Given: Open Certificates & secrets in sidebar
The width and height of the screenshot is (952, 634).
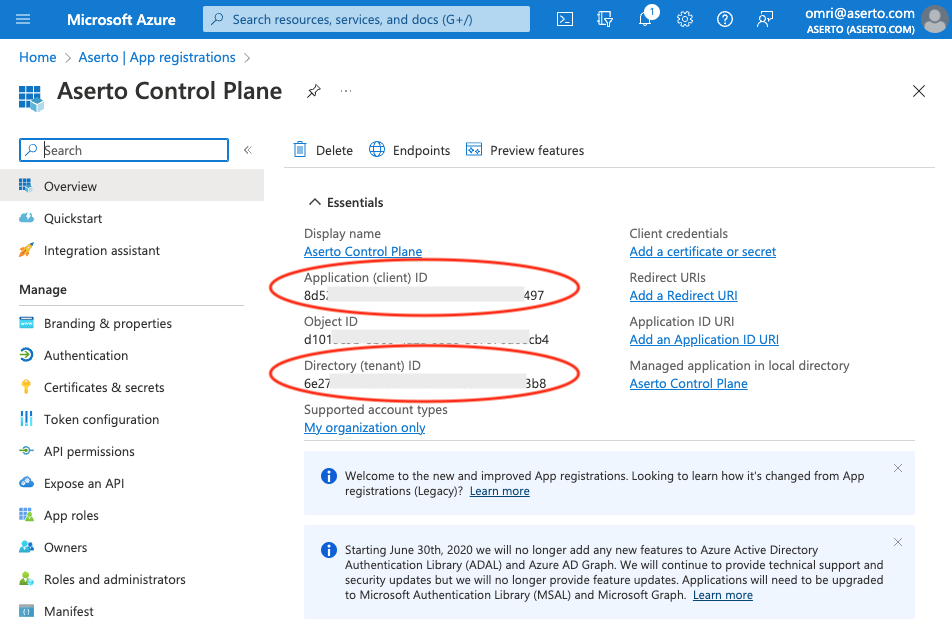Looking at the screenshot, I should click(x=104, y=387).
